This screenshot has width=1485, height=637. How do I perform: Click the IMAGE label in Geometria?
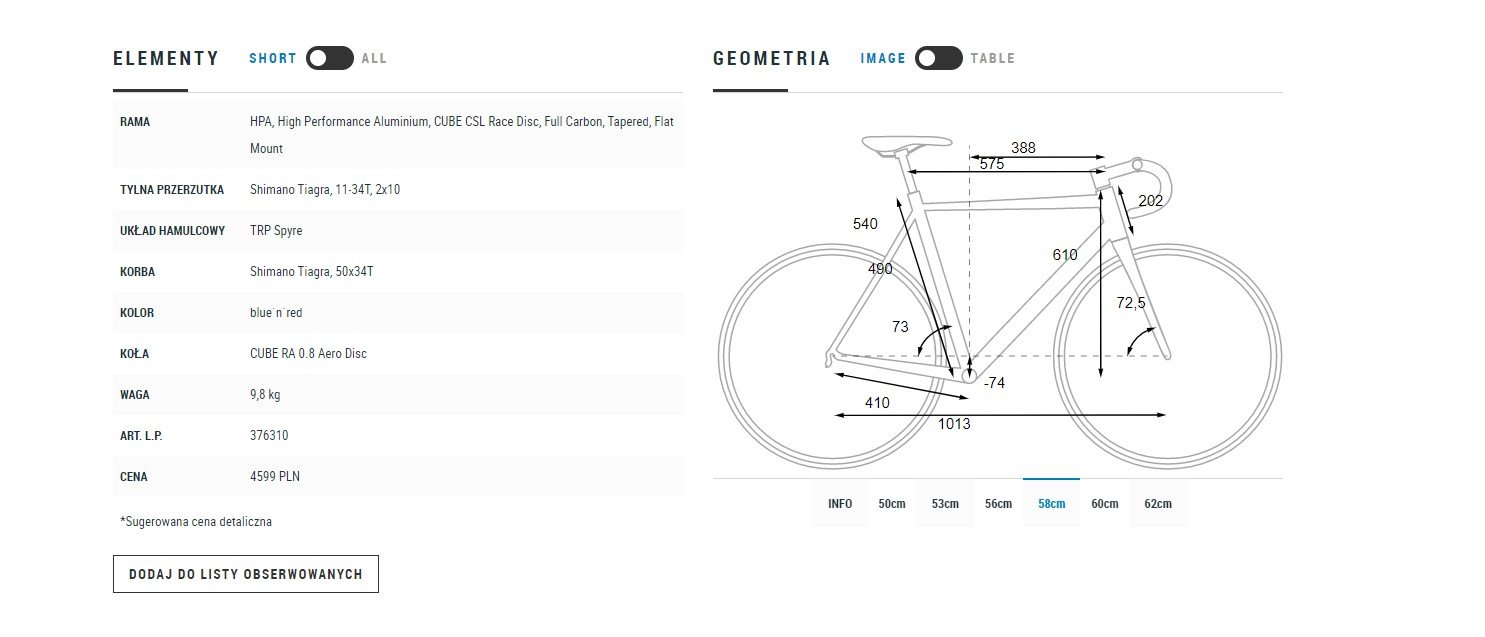point(883,58)
